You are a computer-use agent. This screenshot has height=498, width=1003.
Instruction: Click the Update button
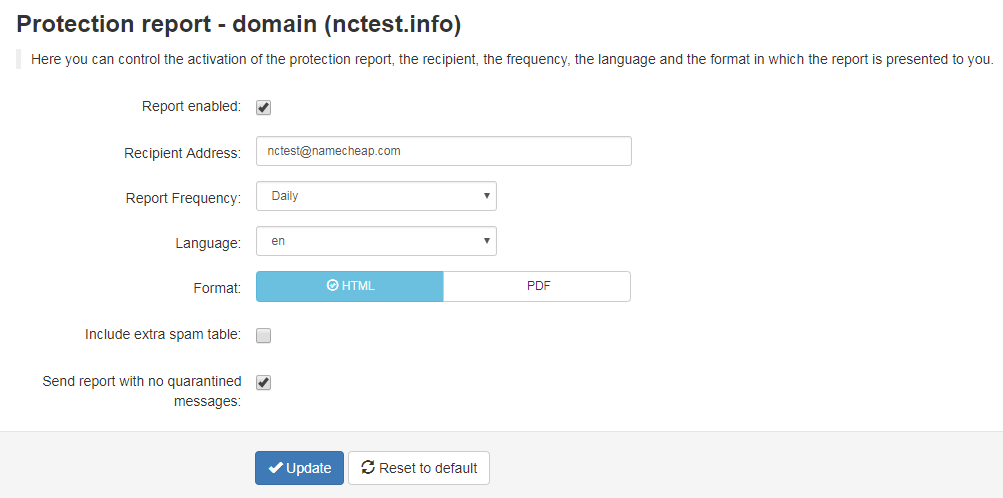click(x=299, y=468)
